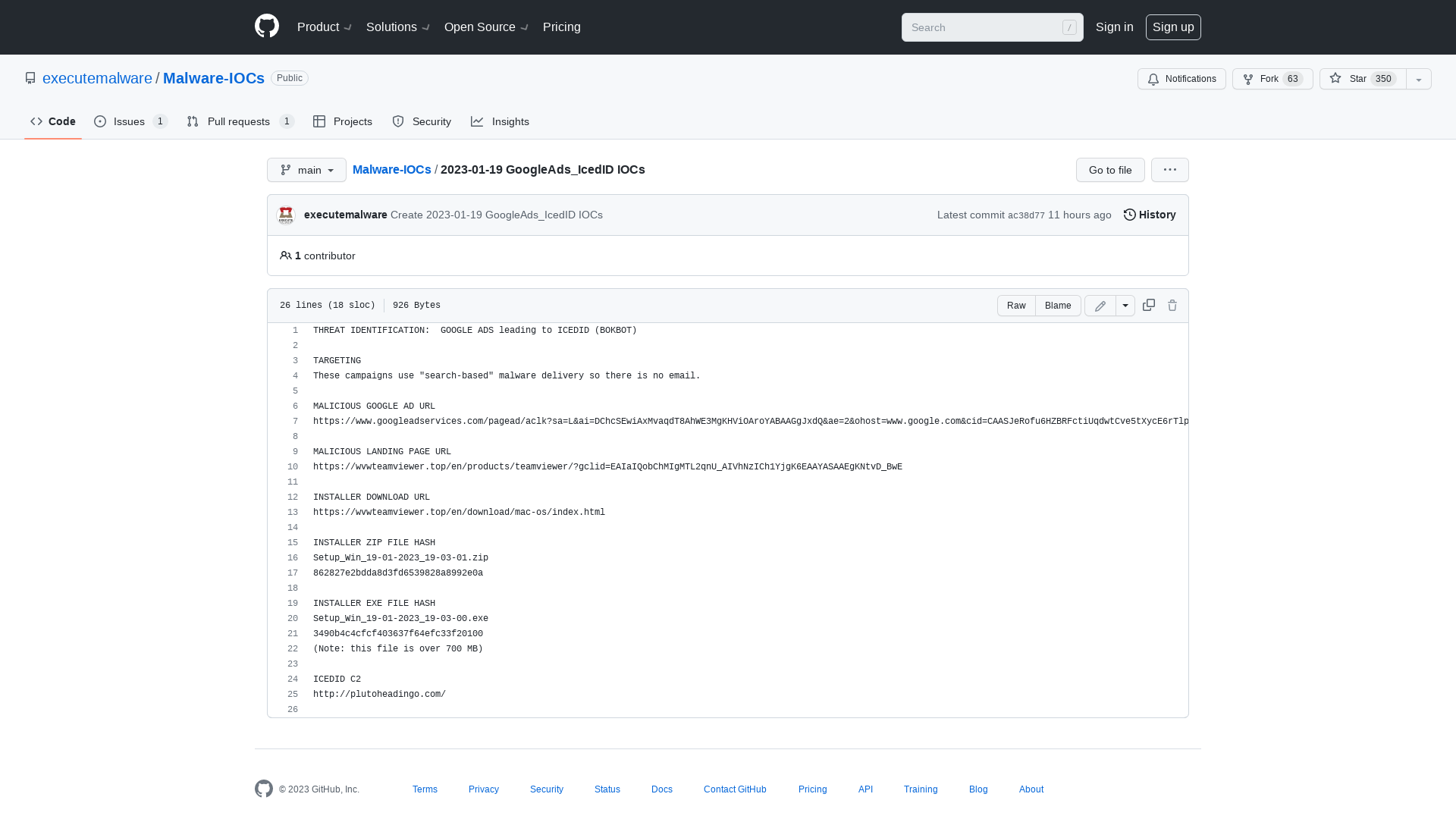Screen dimensions: 1456x819
Task: Switch to the Code tab
Action: [x=53, y=121]
